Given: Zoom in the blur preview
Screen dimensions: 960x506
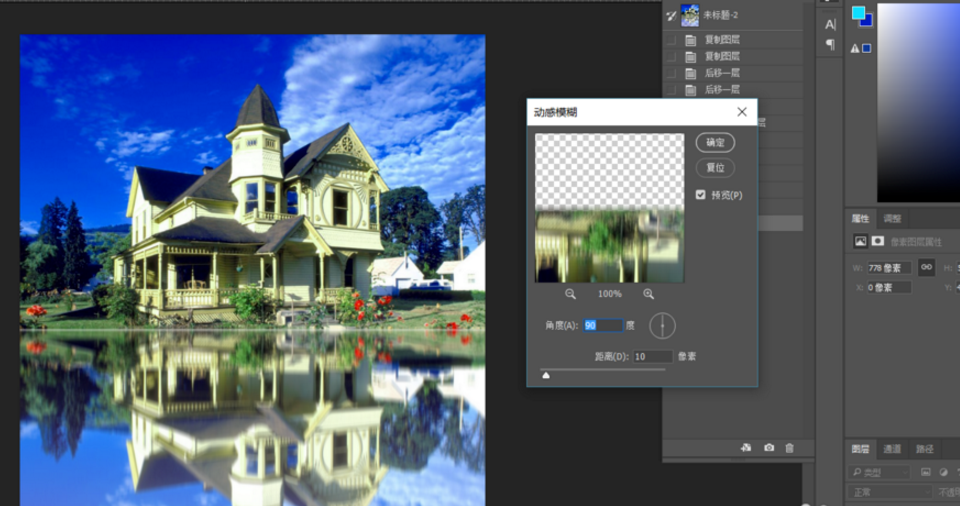Looking at the screenshot, I should 648,294.
